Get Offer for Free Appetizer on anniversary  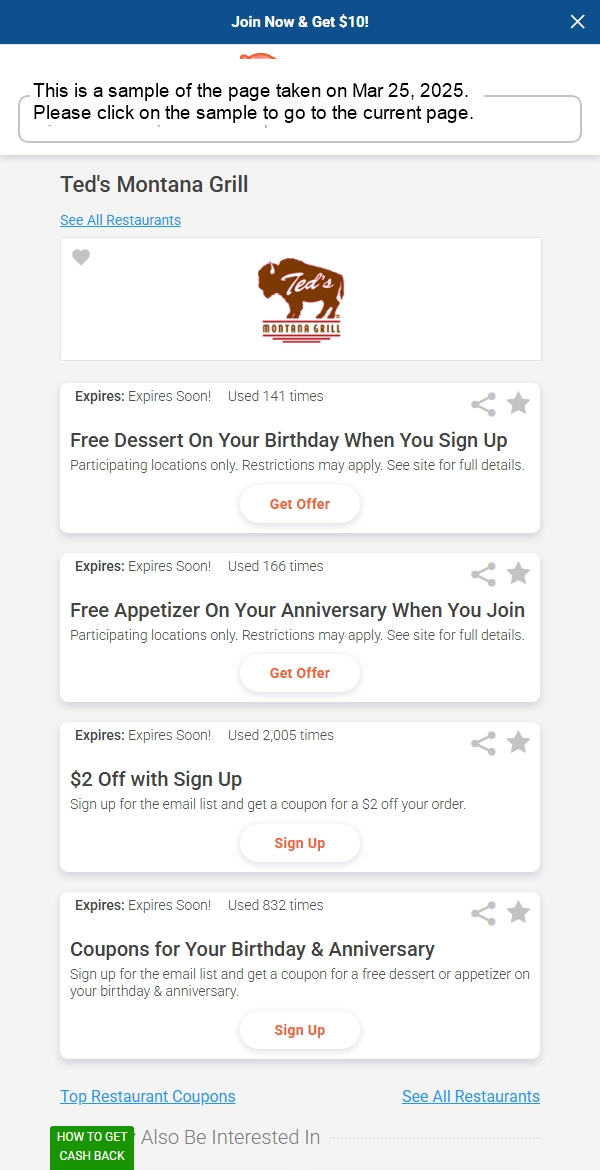(300, 673)
